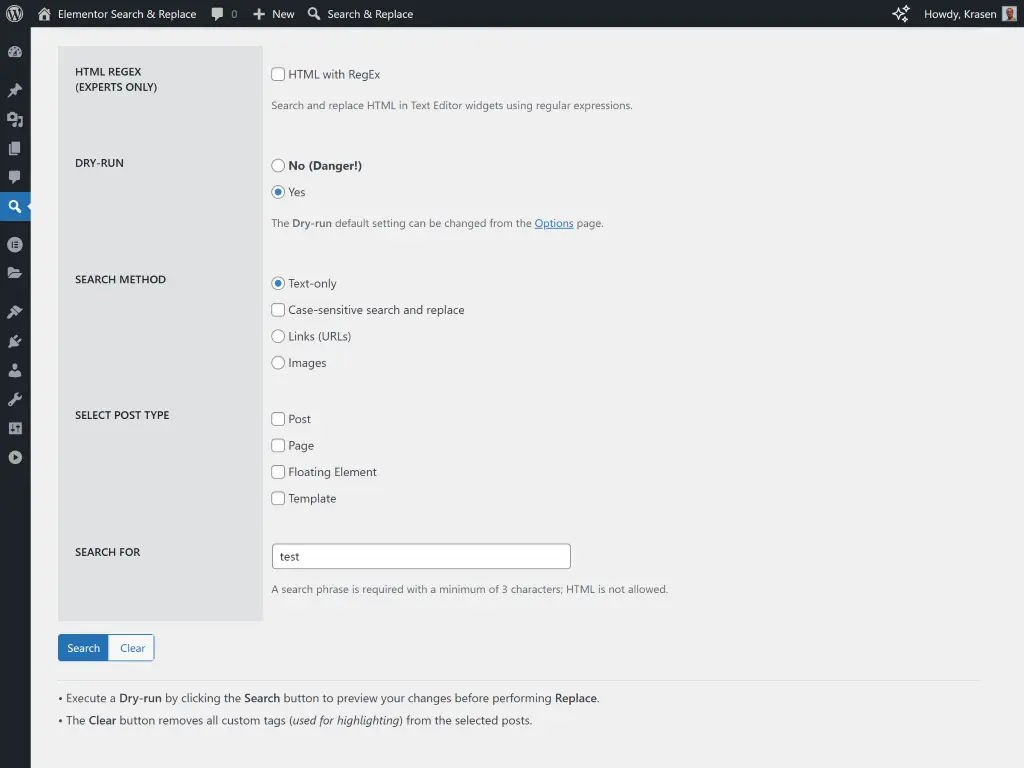This screenshot has width=1024, height=768.
Task: Select the highlighted Search & Replace sidebar icon
Action: tap(14, 206)
